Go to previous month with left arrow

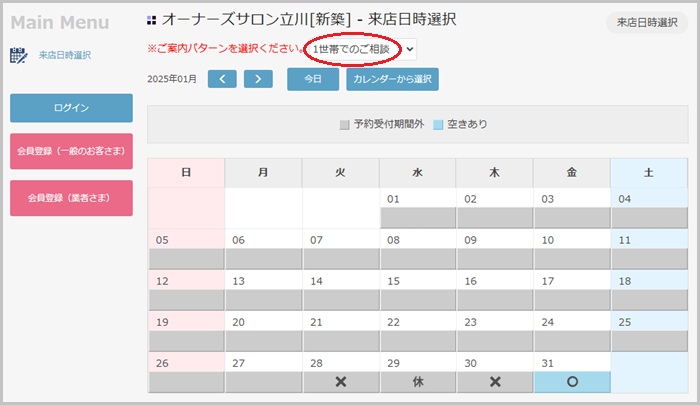pos(222,79)
